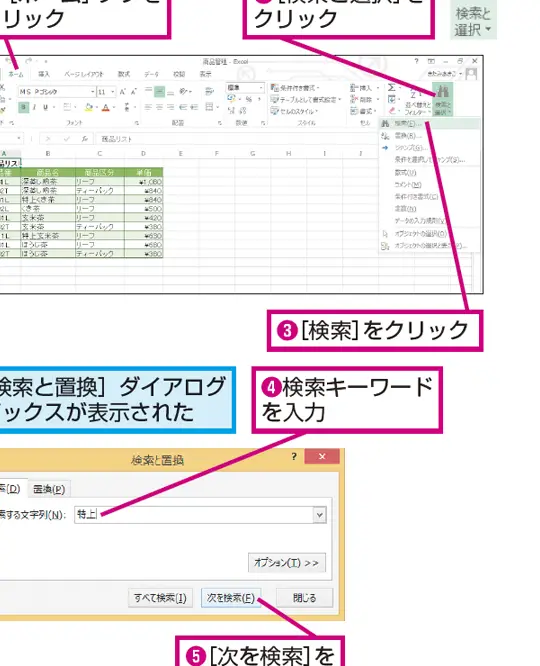Click the 商品区分 column header cell
This screenshot has height=666, width=540.
point(100,172)
